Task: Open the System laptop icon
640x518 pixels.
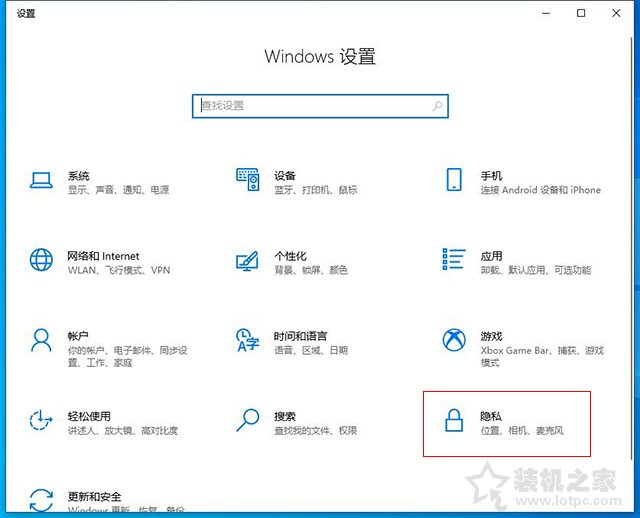Action: [41, 180]
